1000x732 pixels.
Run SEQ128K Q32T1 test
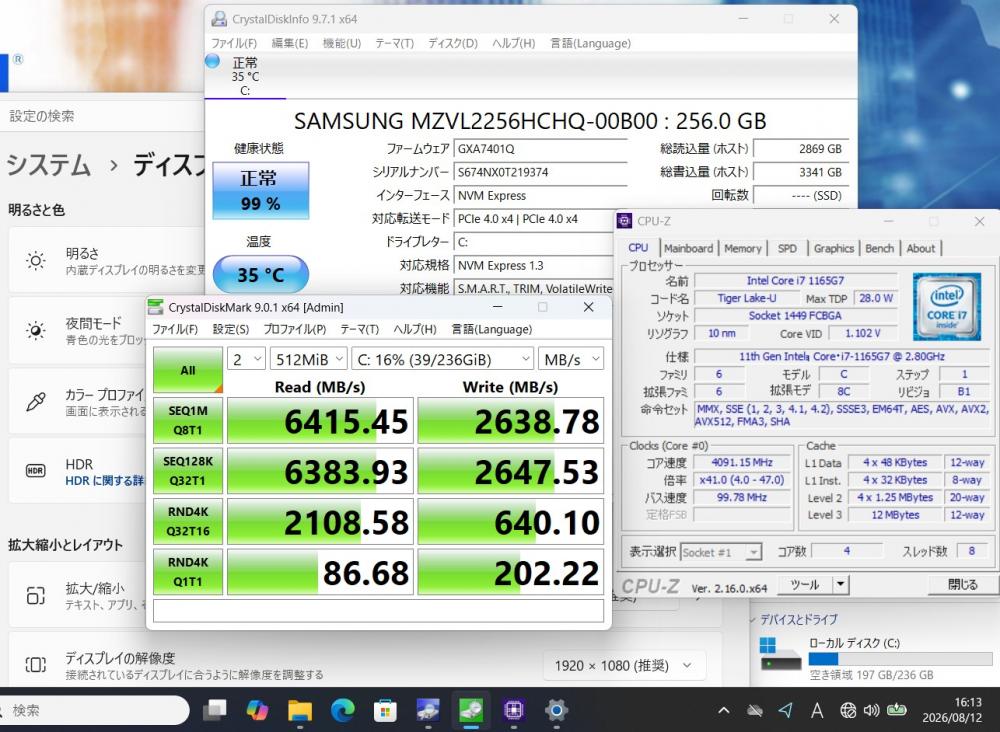pyautogui.click(x=188, y=471)
